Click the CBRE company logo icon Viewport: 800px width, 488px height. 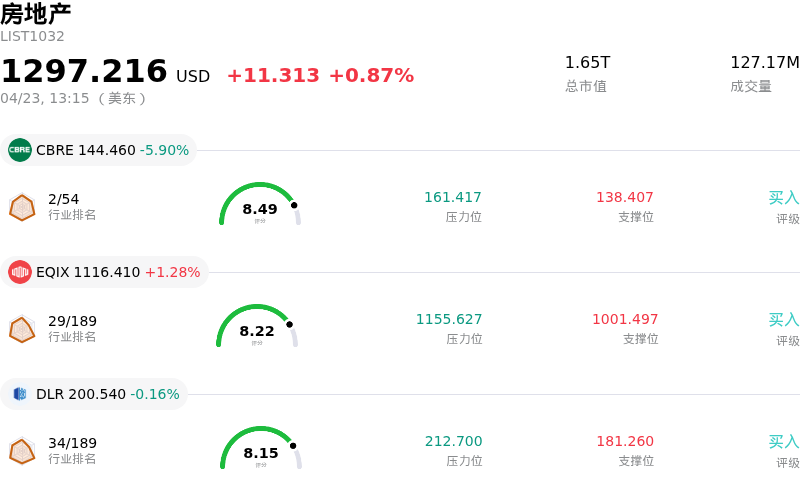(x=20, y=150)
